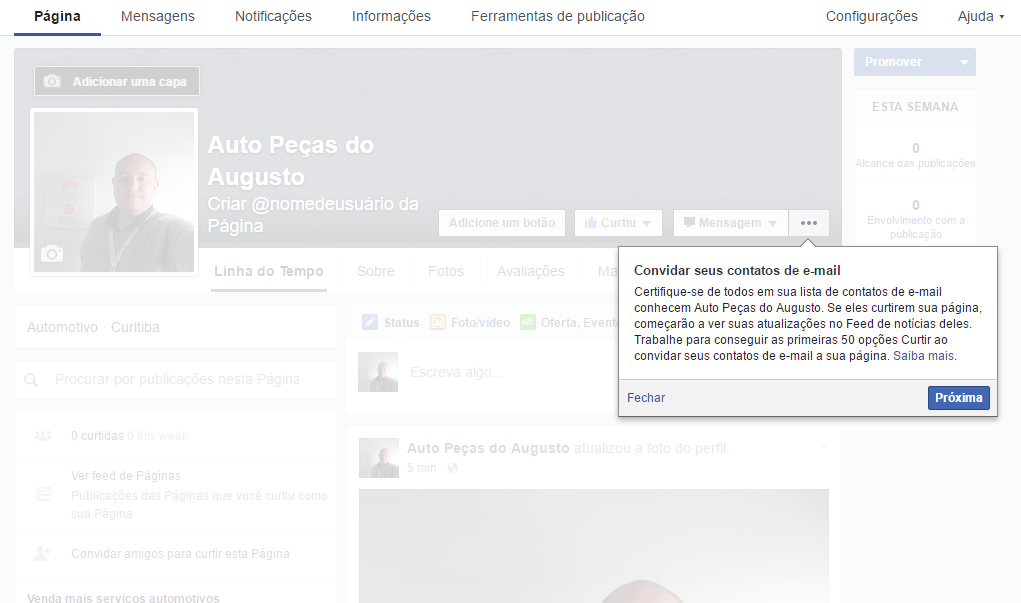The image size is (1021, 603).
Task: Click the 5 min post timestamp
Action: point(422,468)
